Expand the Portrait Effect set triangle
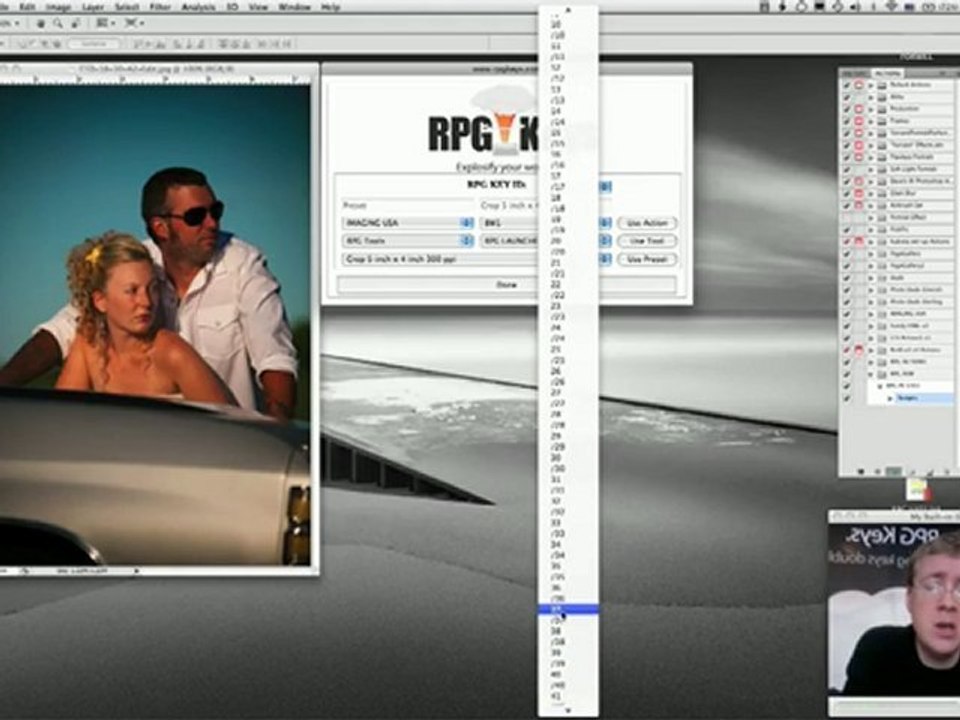The height and width of the screenshot is (720, 960). (871, 217)
